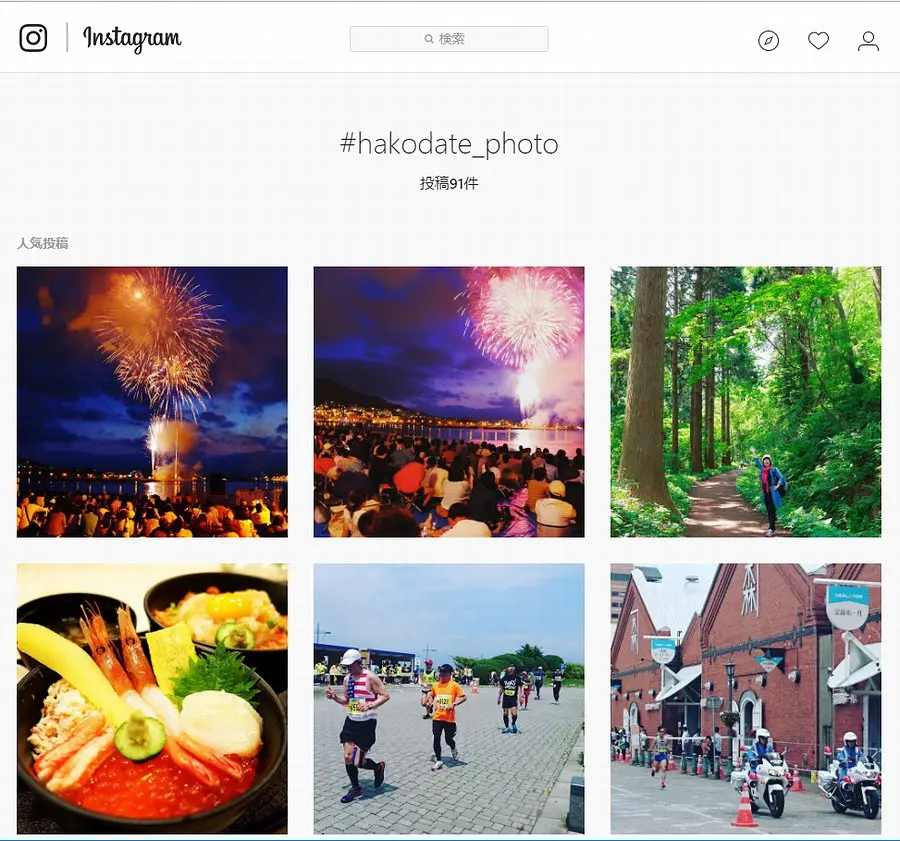Click the Instagram camera logo icon

click(x=33, y=38)
